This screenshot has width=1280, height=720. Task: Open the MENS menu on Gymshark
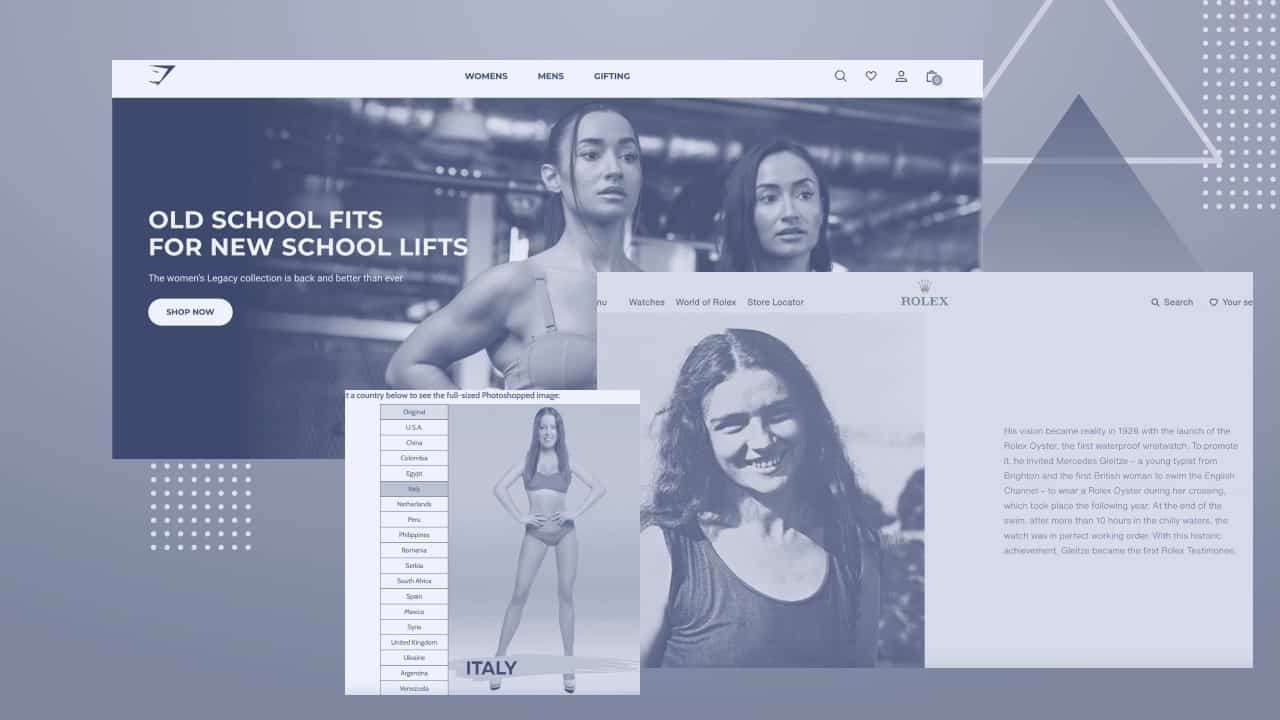tap(551, 76)
